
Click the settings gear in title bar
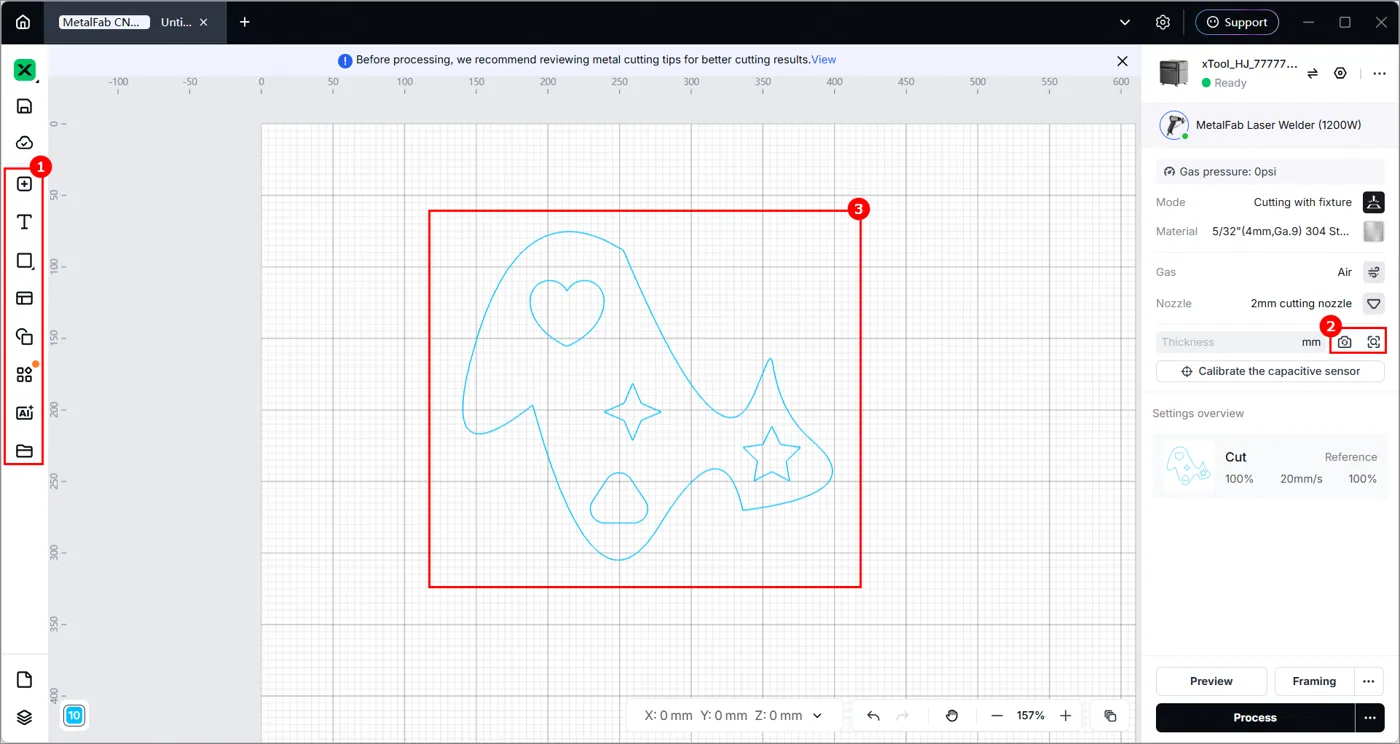tap(1163, 22)
